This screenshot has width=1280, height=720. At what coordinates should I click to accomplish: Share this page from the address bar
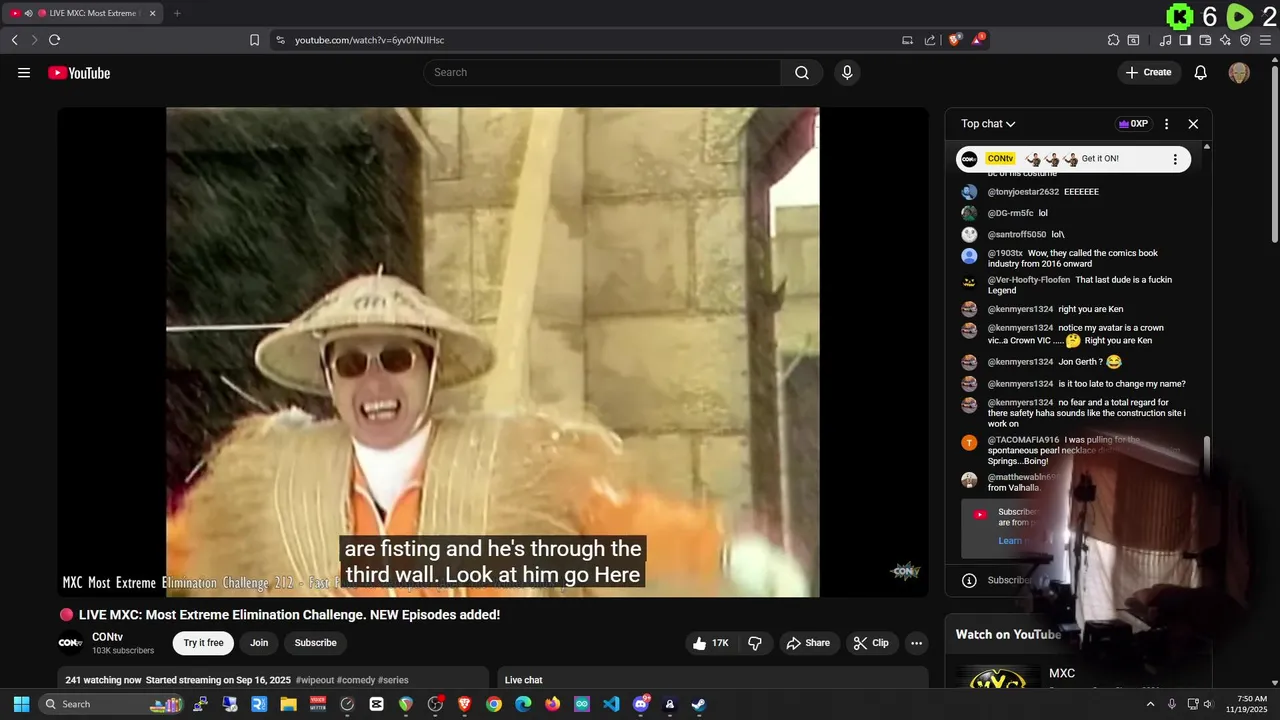pyautogui.click(x=930, y=40)
